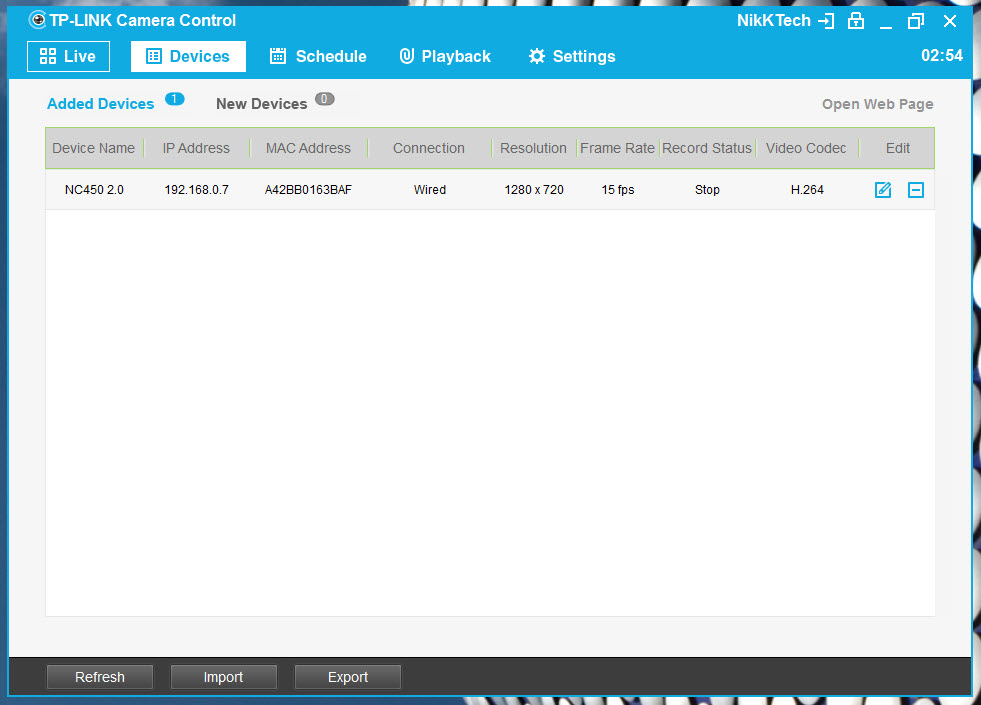This screenshot has height=705, width=981.
Task: Open Web Page link
Action: tap(877, 104)
